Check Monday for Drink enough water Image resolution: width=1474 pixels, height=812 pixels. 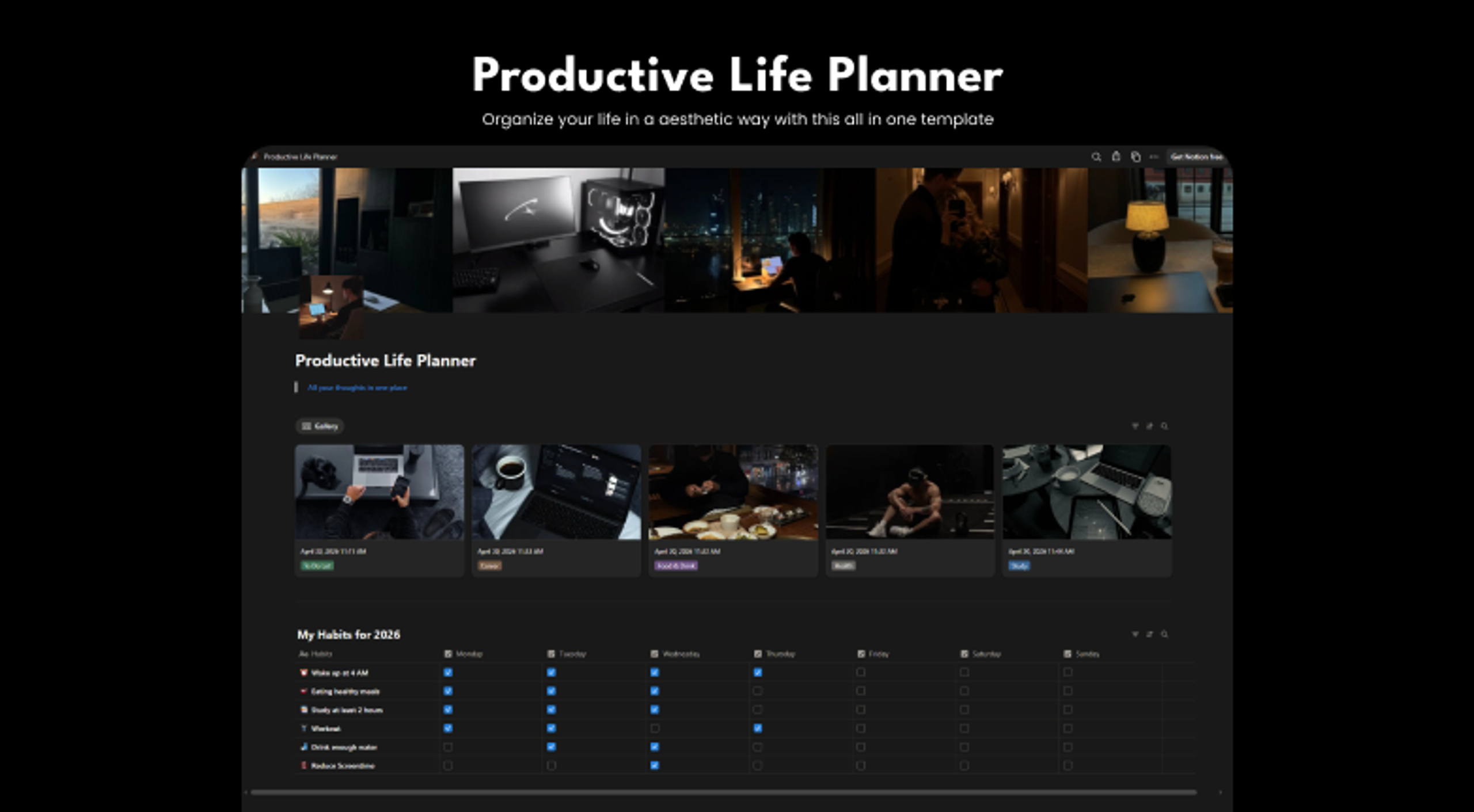coord(448,747)
